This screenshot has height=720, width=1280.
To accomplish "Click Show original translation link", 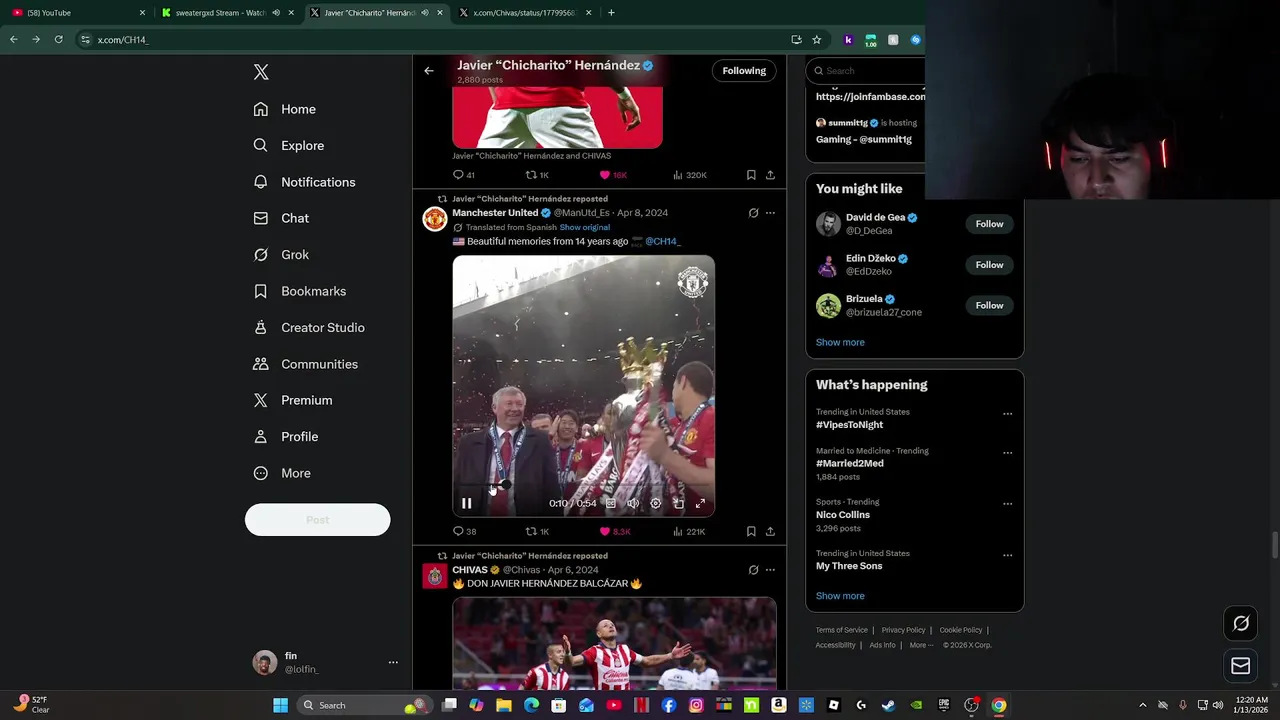I will click(x=584, y=227).
